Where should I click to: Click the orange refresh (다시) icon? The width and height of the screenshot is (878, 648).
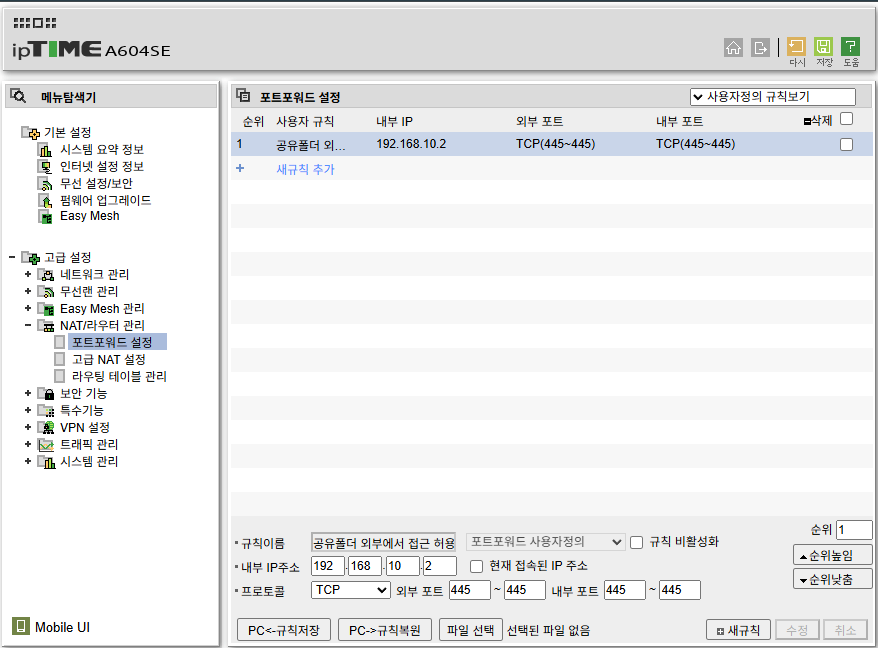[796, 46]
